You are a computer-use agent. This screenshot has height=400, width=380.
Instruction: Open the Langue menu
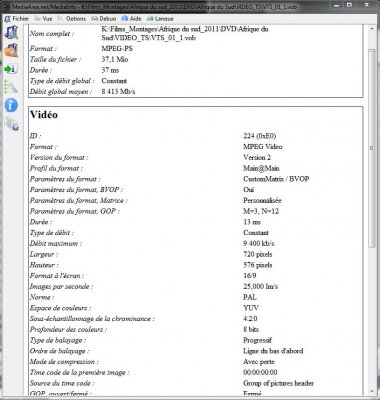160,19
